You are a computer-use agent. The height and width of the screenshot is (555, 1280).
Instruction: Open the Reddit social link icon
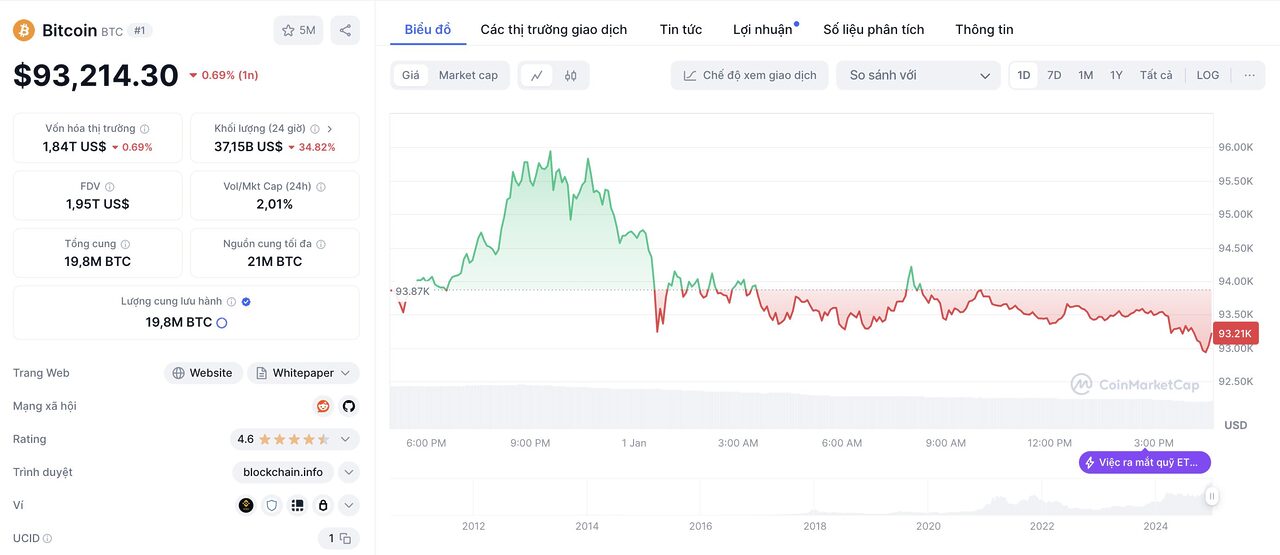click(x=323, y=406)
